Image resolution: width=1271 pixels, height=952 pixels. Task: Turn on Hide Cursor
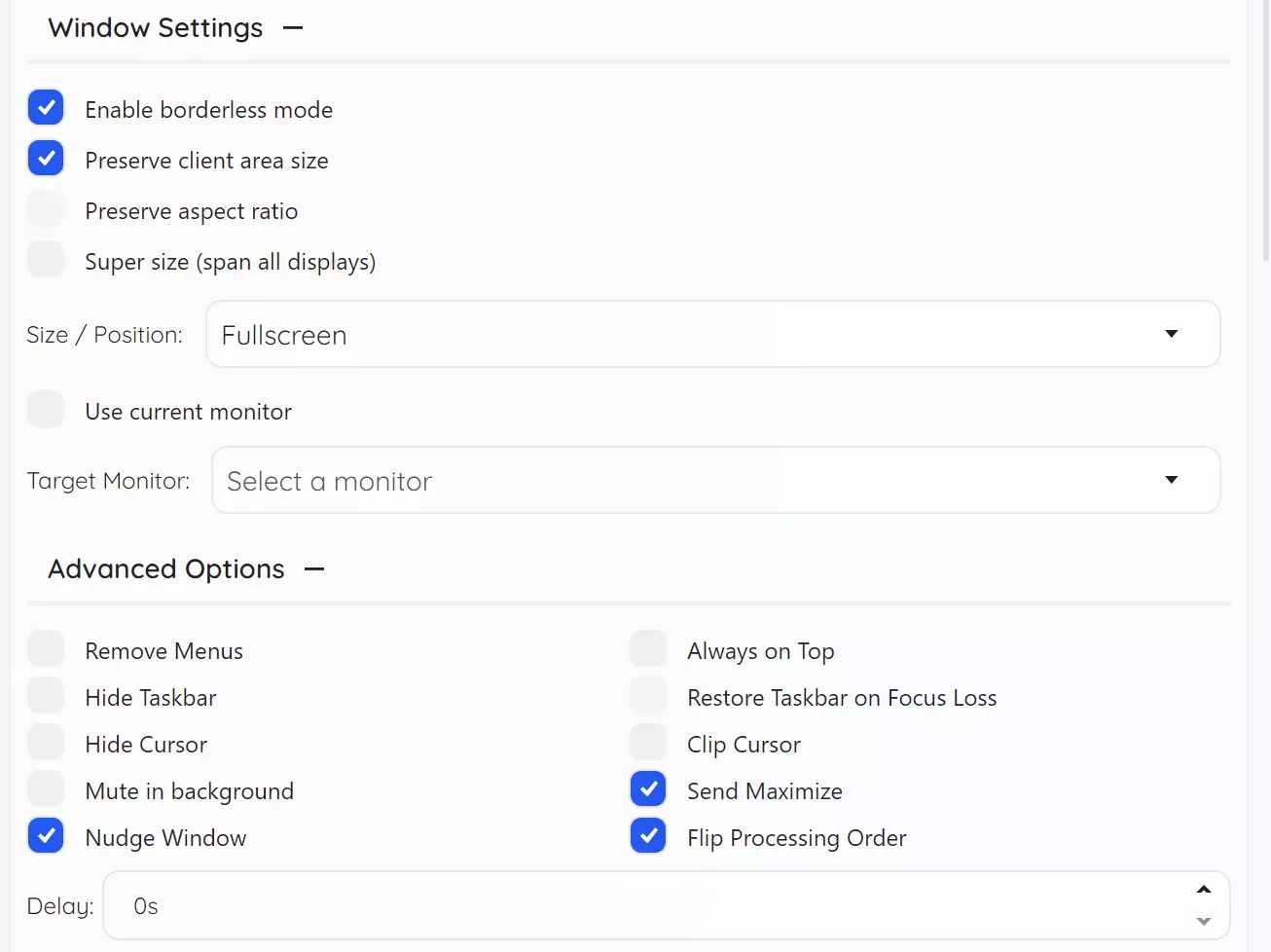[46, 743]
